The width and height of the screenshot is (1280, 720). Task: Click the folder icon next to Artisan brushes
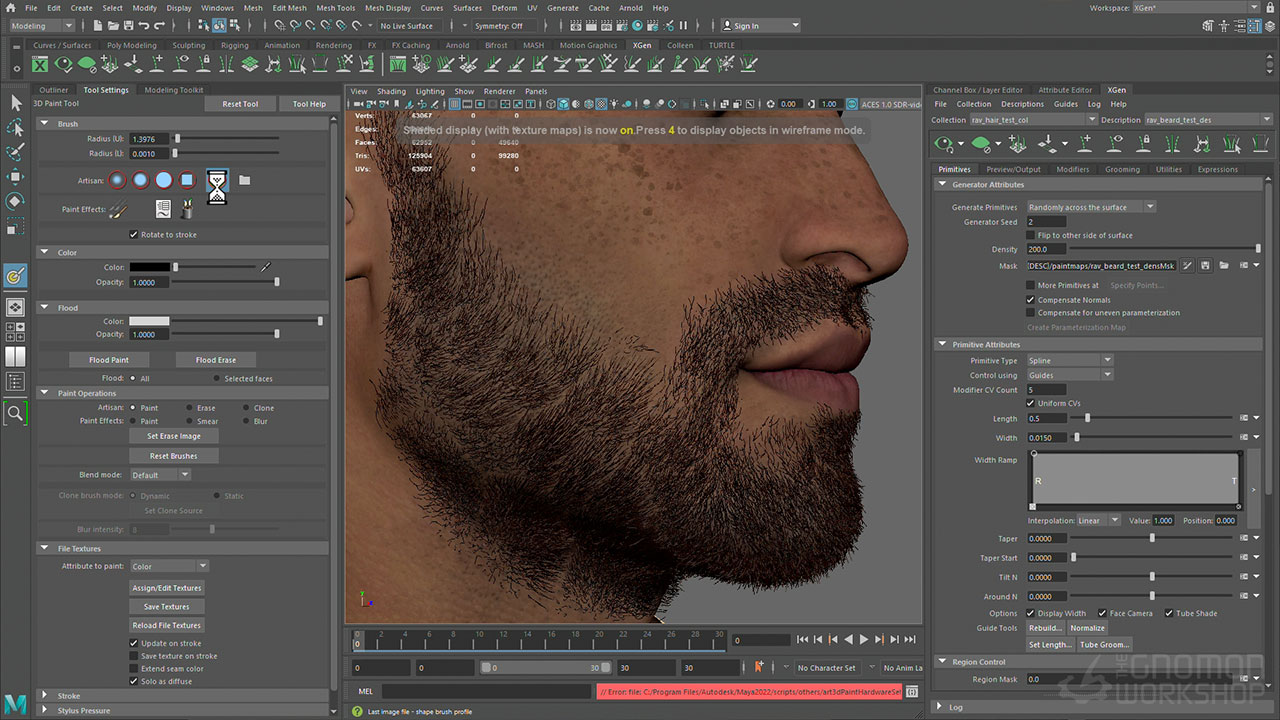click(x=244, y=181)
